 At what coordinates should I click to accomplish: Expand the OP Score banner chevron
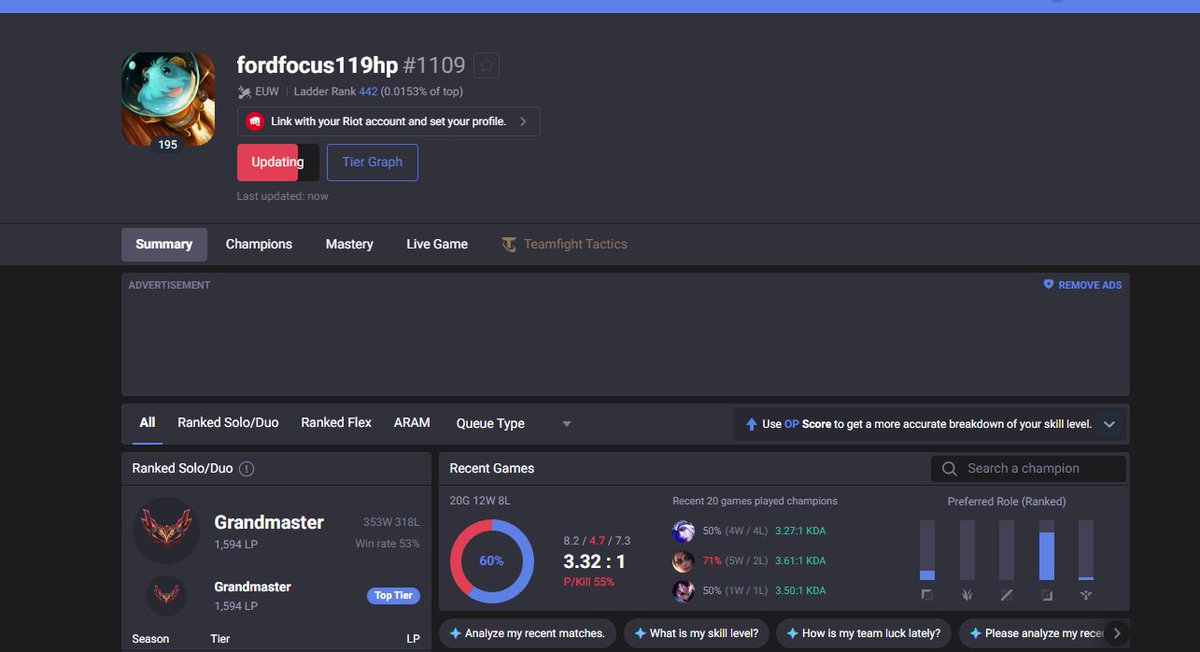click(x=1109, y=424)
